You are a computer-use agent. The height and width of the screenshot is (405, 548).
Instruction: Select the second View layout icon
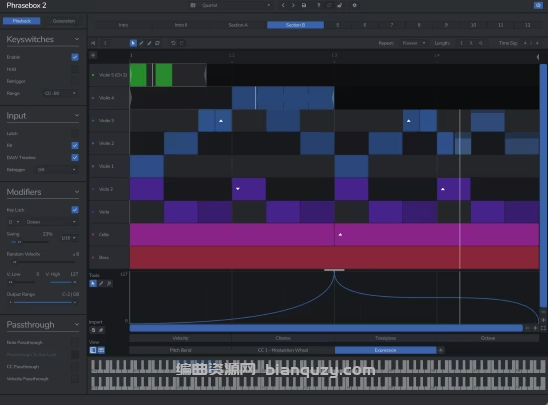pyautogui.click(x=101, y=350)
